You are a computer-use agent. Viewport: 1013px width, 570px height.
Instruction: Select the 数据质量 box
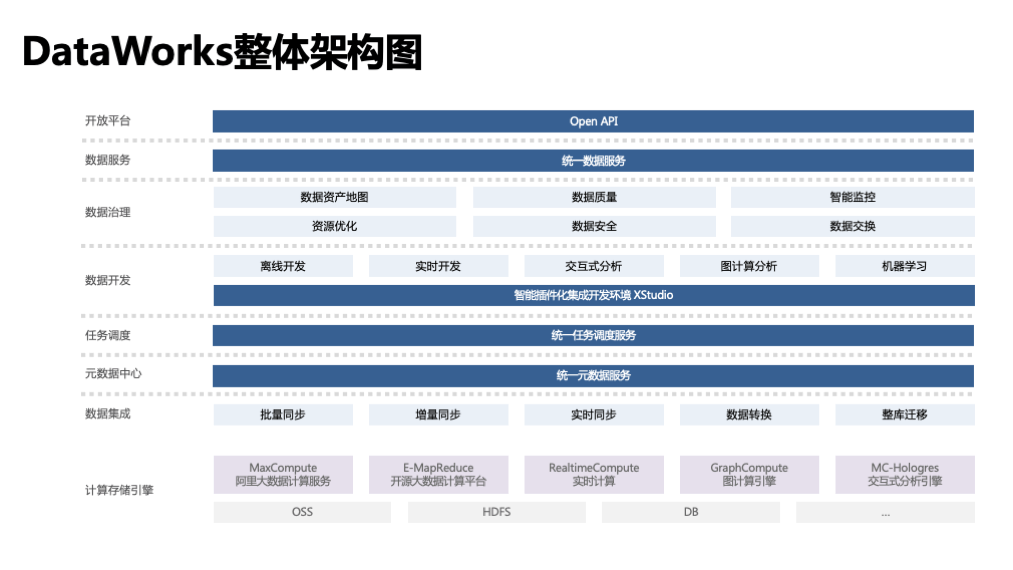tap(594, 198)
